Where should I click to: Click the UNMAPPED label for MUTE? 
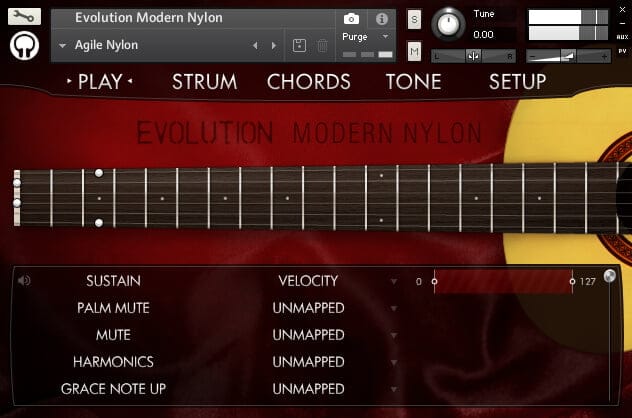click(x=308, y=335)
